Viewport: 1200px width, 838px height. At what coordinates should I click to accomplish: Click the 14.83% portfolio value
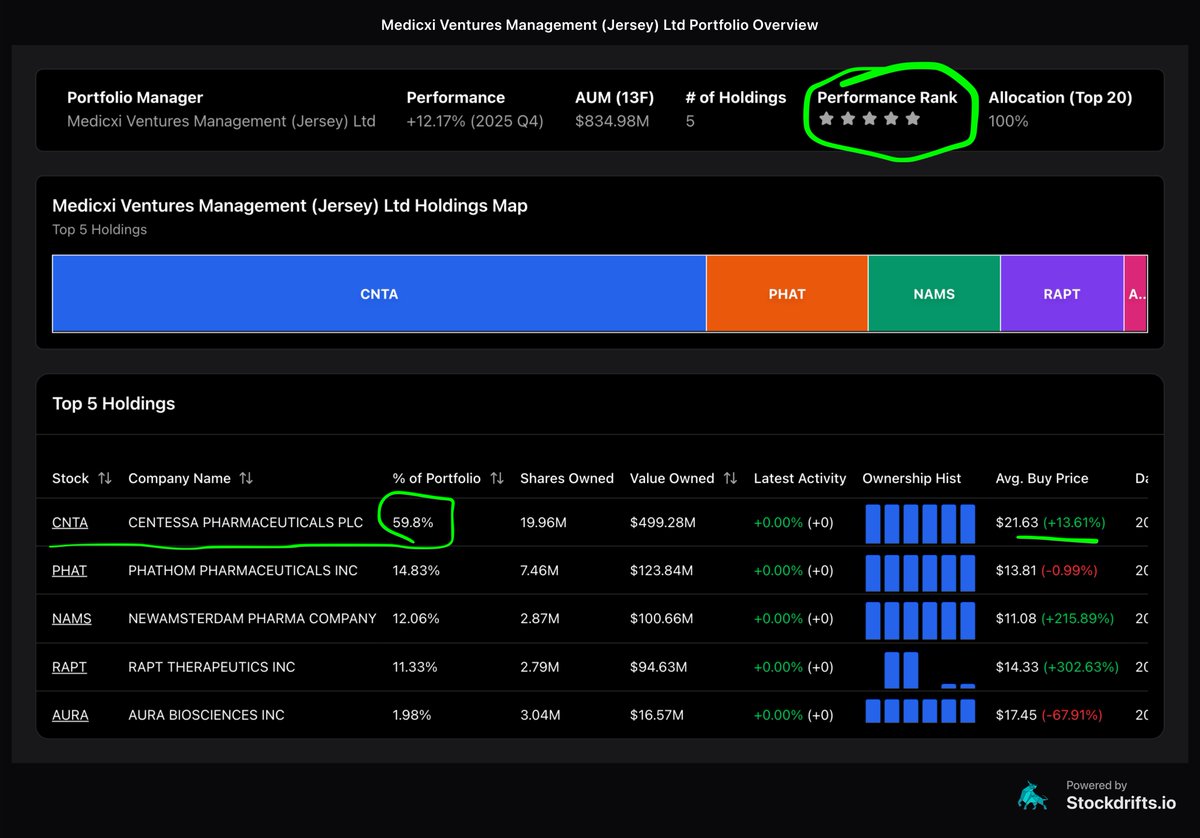[416, 570]
